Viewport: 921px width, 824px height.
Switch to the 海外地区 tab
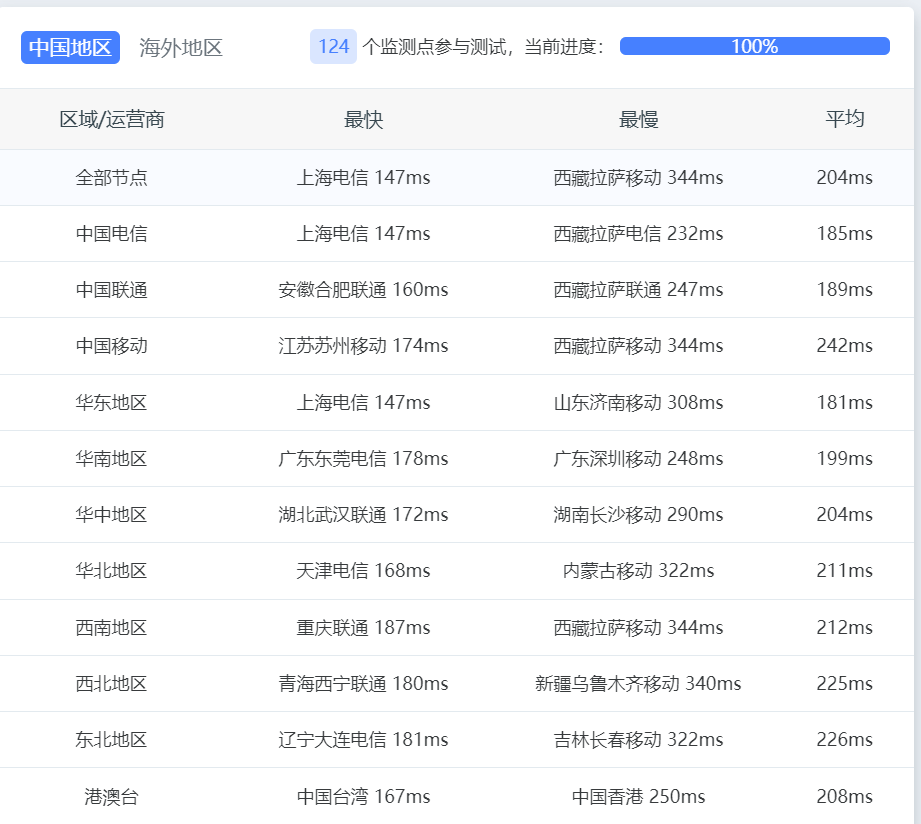[x=181, y=48]
